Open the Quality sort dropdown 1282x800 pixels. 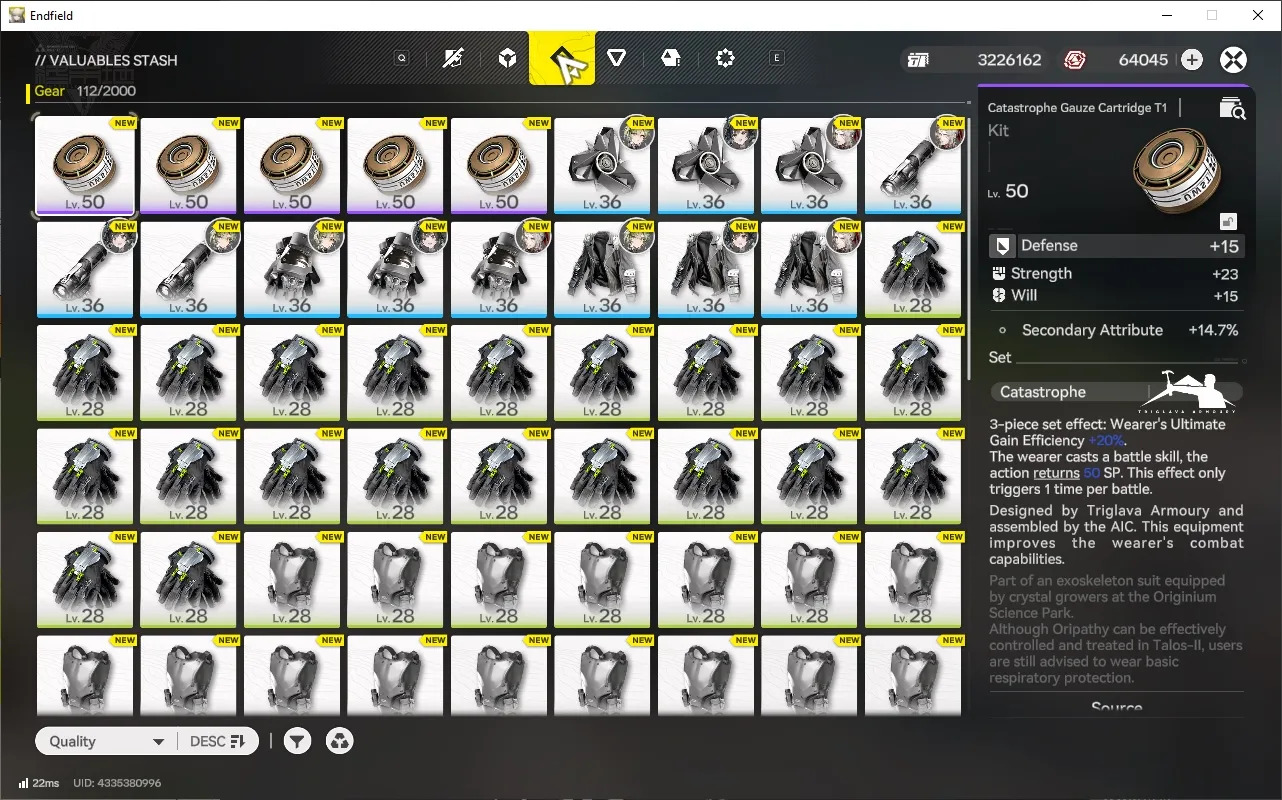[x=105, y=741]
